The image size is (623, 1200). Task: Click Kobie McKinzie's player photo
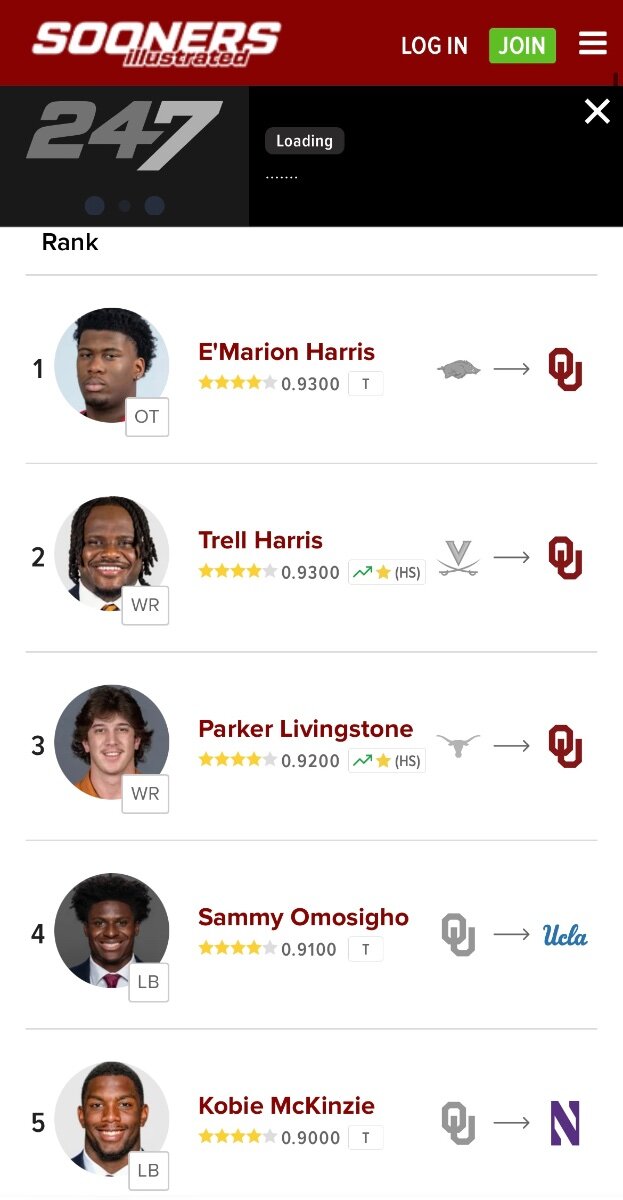tap(111, 1118)
